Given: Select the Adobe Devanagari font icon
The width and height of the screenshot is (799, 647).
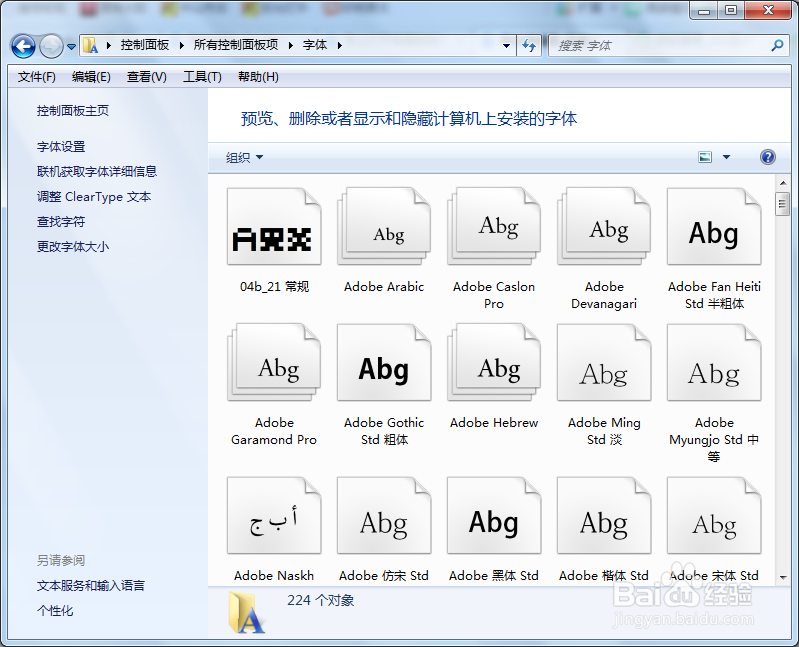Looking at the screenshot, I should [x=604, y=227].
